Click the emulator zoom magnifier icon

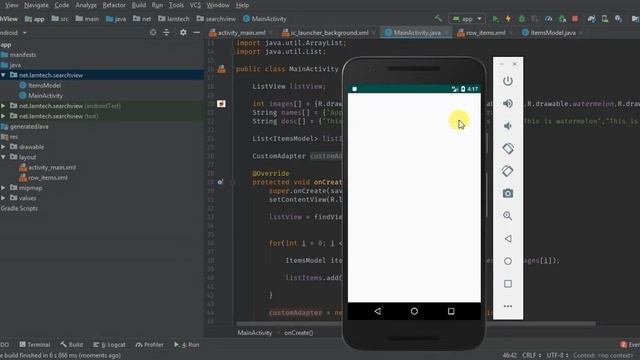(508, 216)
